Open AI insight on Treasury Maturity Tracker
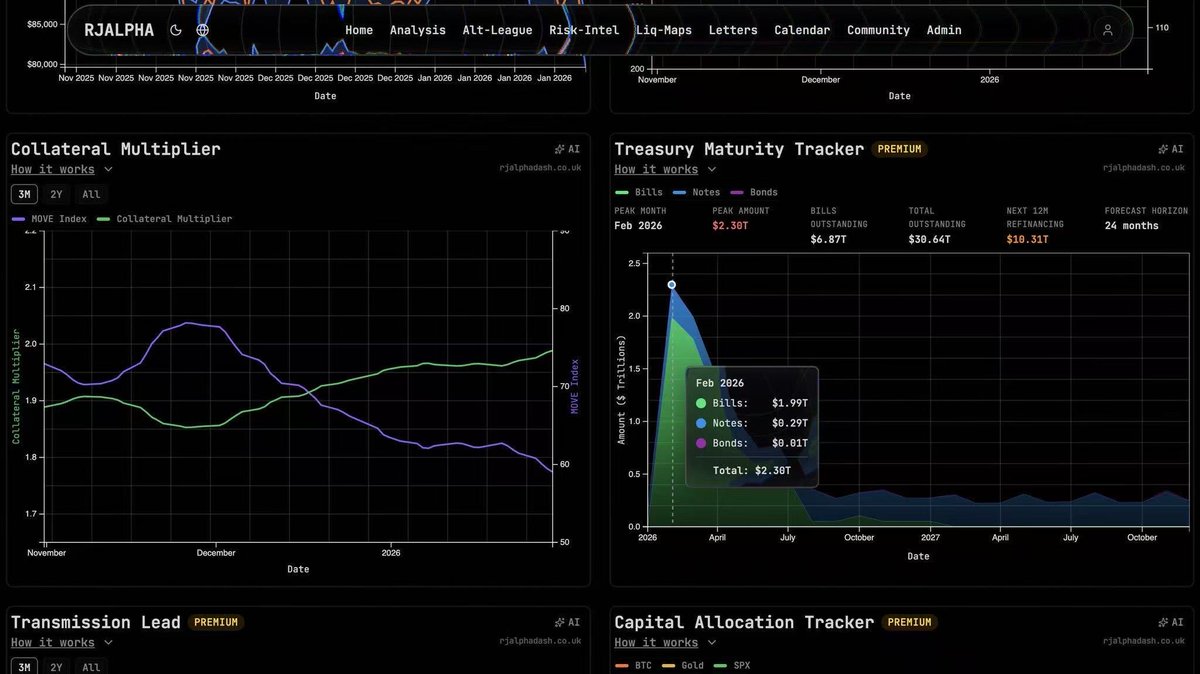The height and width of the screenshot is (674, 1200). point(1171,149)
